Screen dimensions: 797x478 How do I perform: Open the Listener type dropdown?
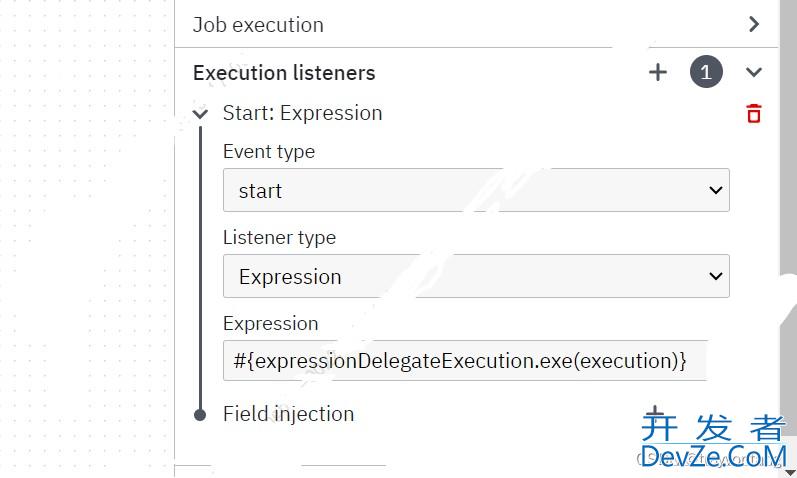pyautogui.click(x=476, y=276)
